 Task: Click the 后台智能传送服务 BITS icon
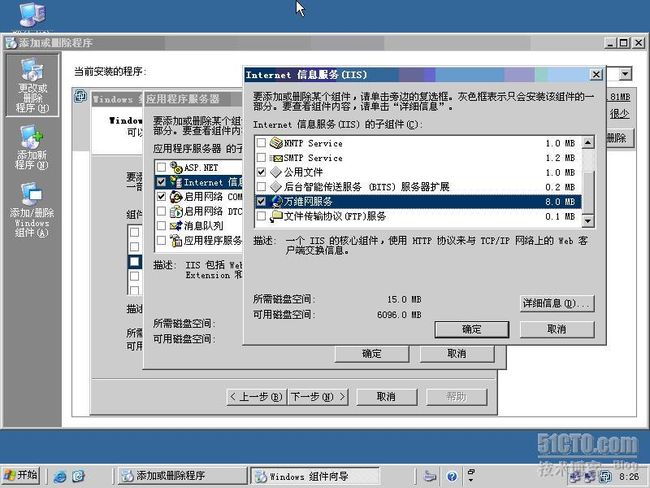276,187
